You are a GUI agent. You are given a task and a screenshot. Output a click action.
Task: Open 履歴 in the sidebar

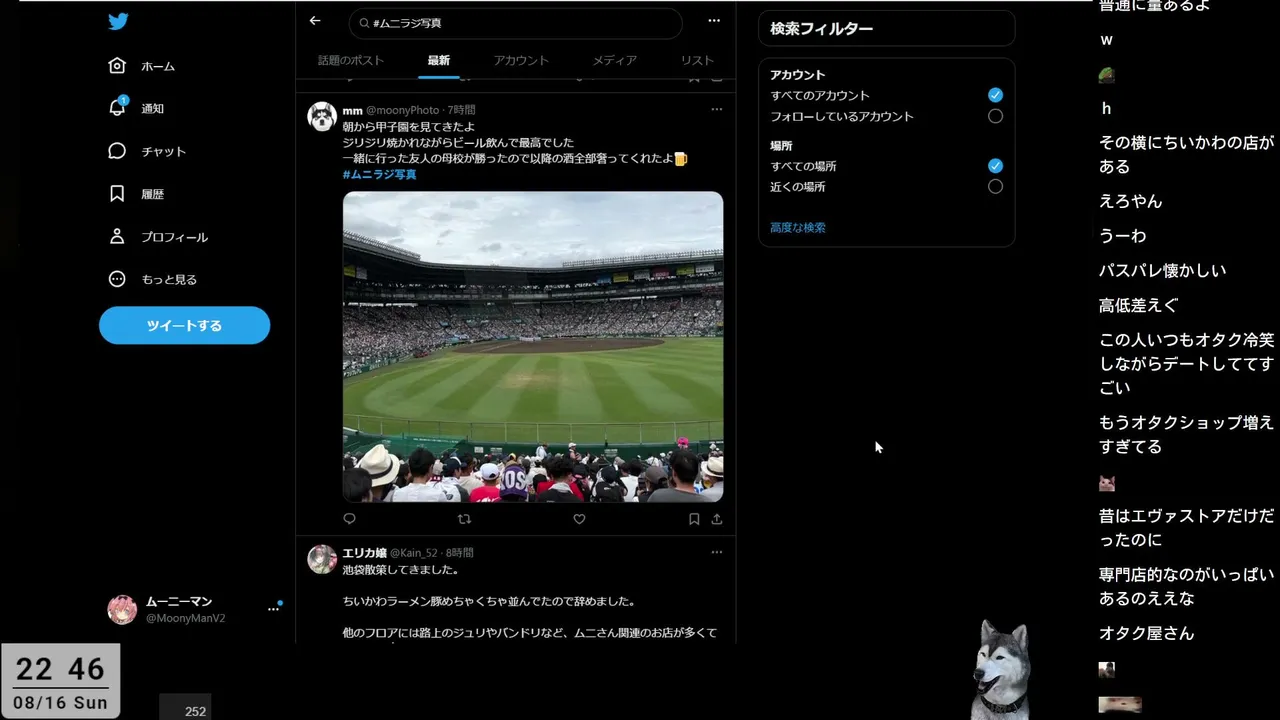[x=136, y=194]
